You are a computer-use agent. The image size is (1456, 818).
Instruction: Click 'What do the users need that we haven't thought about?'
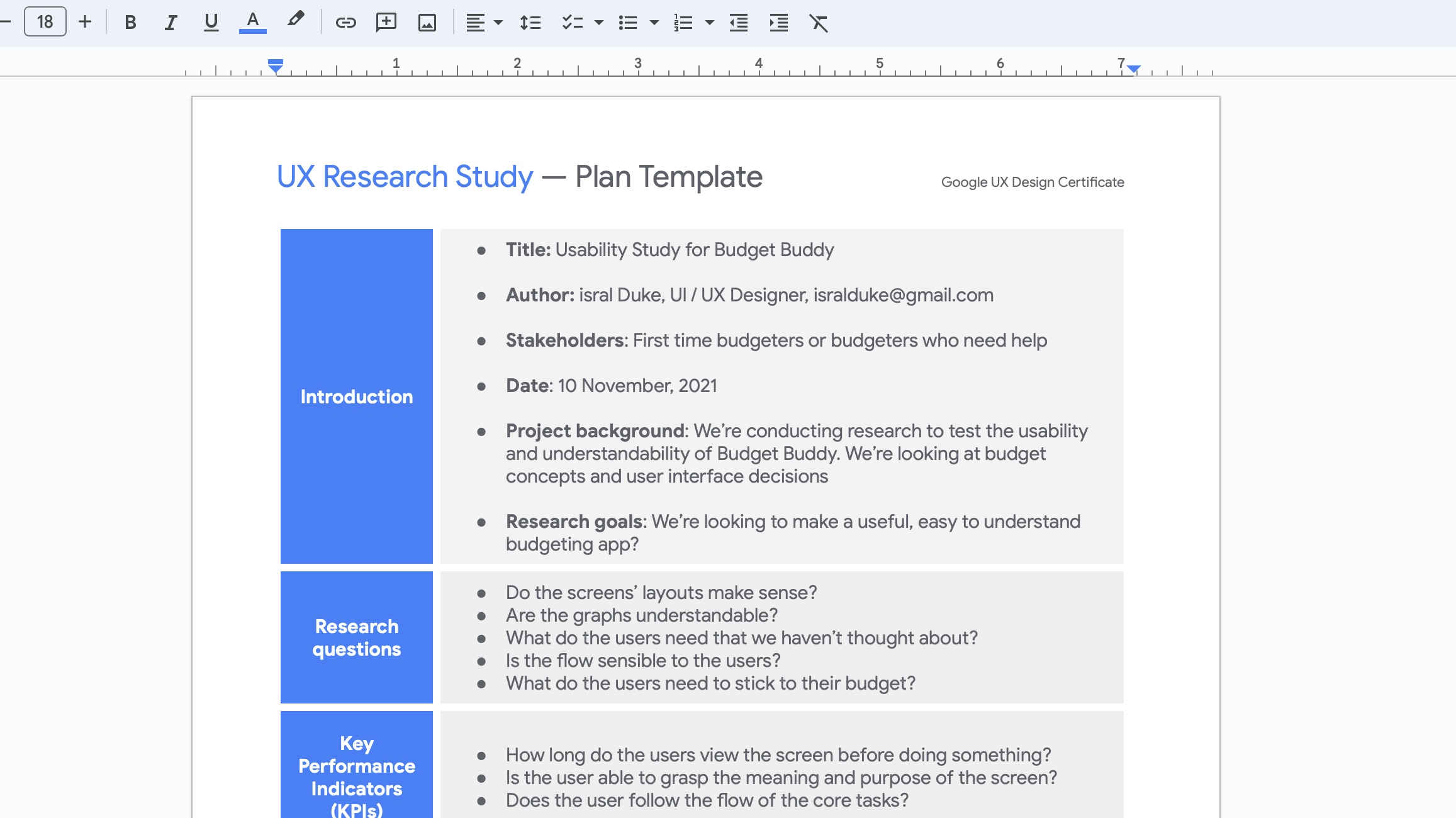[x=742, y=638]
